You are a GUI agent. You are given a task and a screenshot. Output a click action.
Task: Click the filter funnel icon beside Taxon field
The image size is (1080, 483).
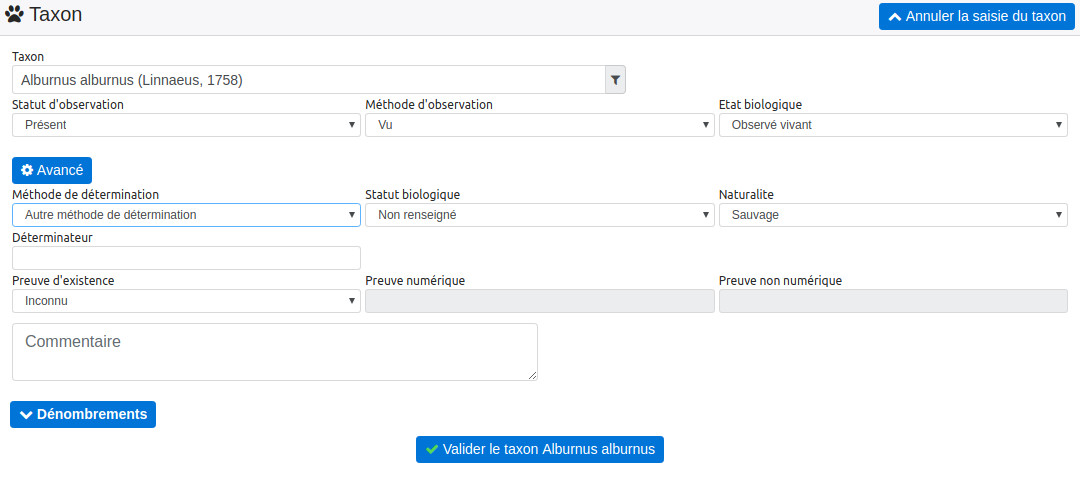(615, 80)
